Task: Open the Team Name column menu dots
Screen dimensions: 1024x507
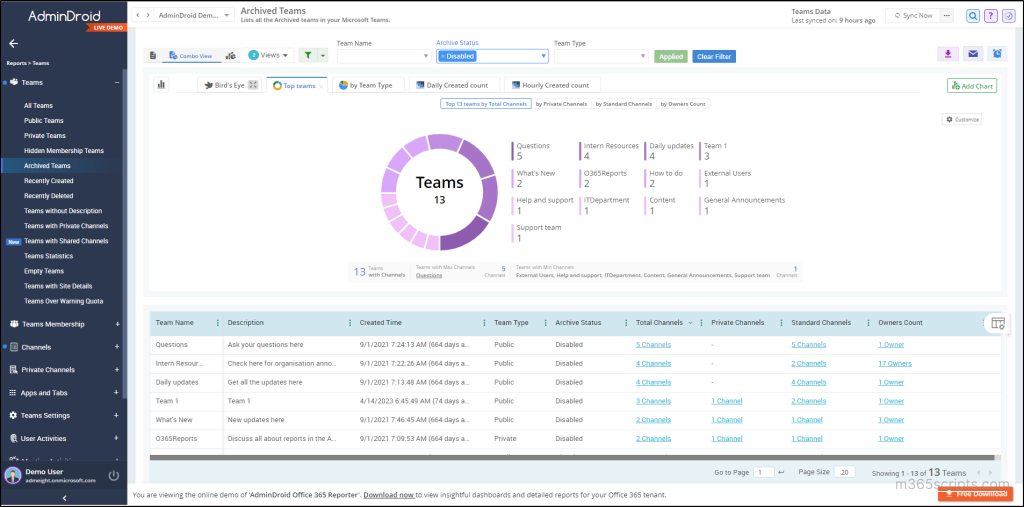Action: (217, 323)
